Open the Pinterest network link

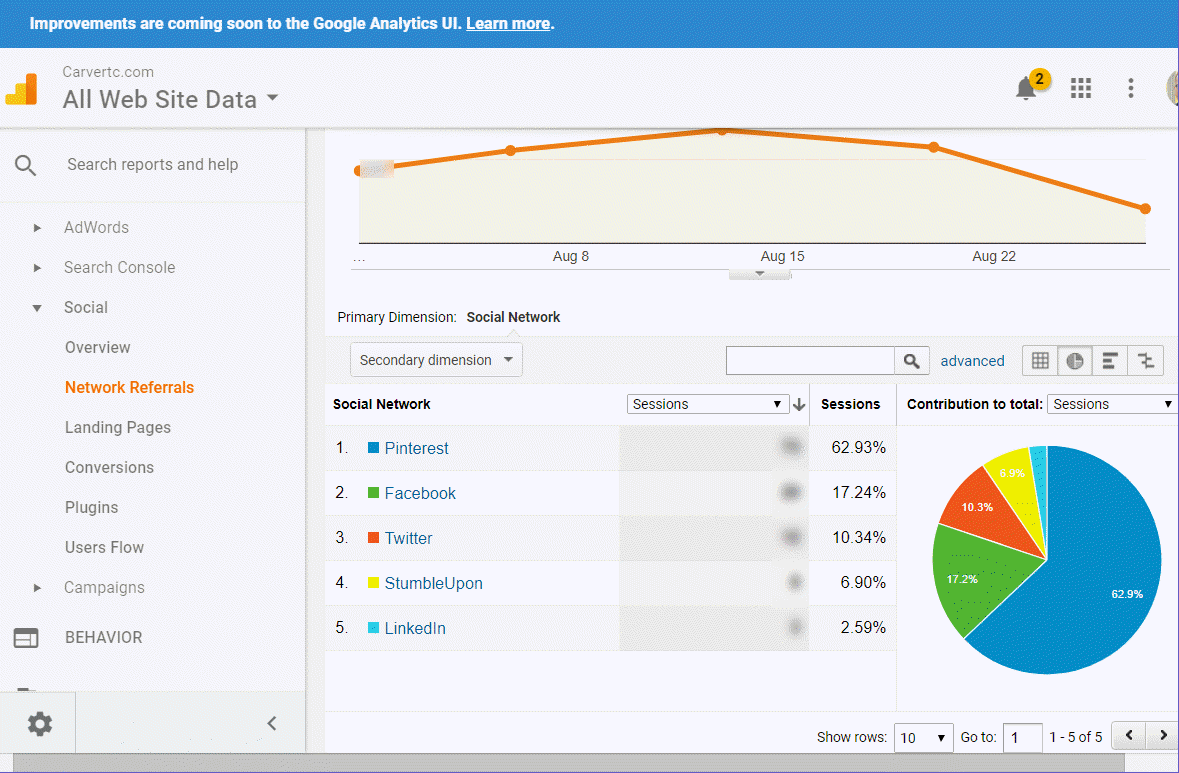coord(417,448)
